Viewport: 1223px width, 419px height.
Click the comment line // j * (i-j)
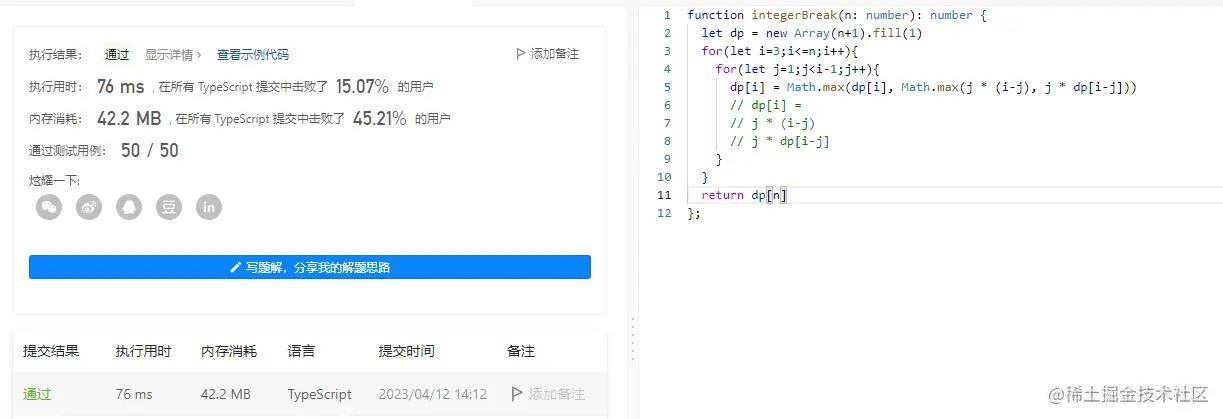[773, 123]
